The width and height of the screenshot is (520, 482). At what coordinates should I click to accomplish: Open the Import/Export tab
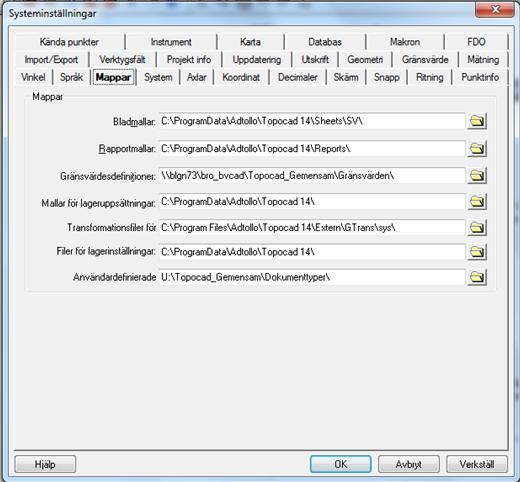(x=51, y=60)
